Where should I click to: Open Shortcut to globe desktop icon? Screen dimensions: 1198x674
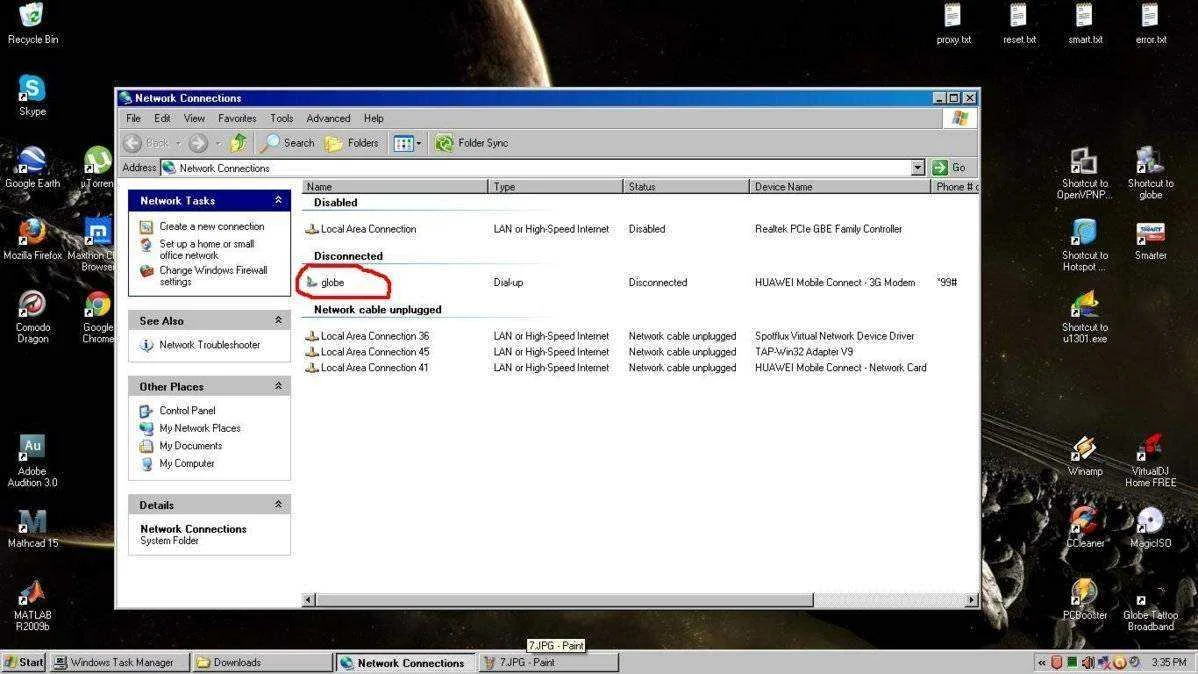tap(1151, 173)
